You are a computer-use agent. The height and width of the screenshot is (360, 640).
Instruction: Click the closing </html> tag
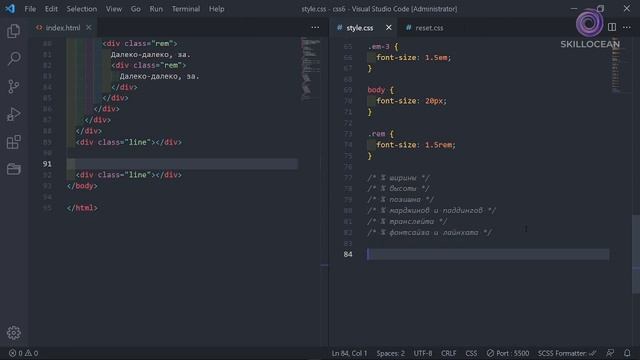click(82, 208)
